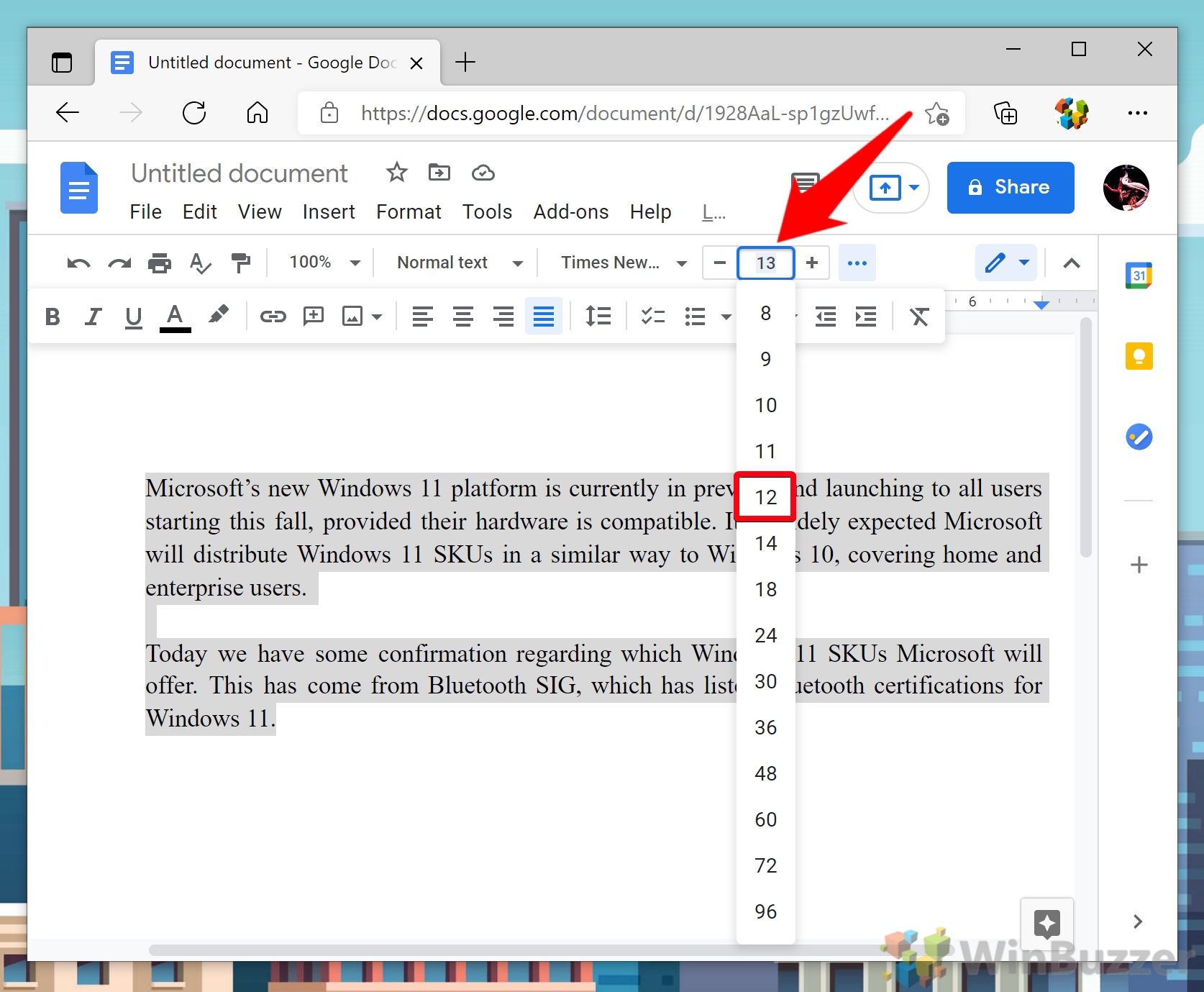Click the document vertical scrollbar
The image size is (1204, 992).
click(x=1086, y=437)
